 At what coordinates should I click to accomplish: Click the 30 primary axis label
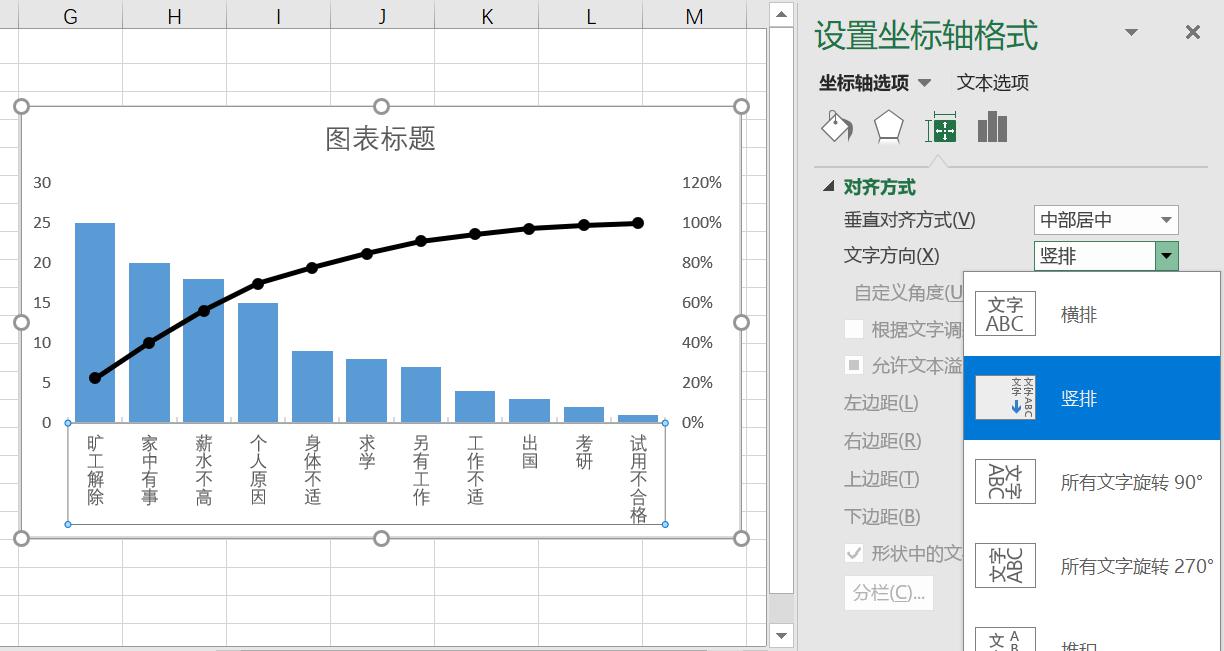[42, 183]
